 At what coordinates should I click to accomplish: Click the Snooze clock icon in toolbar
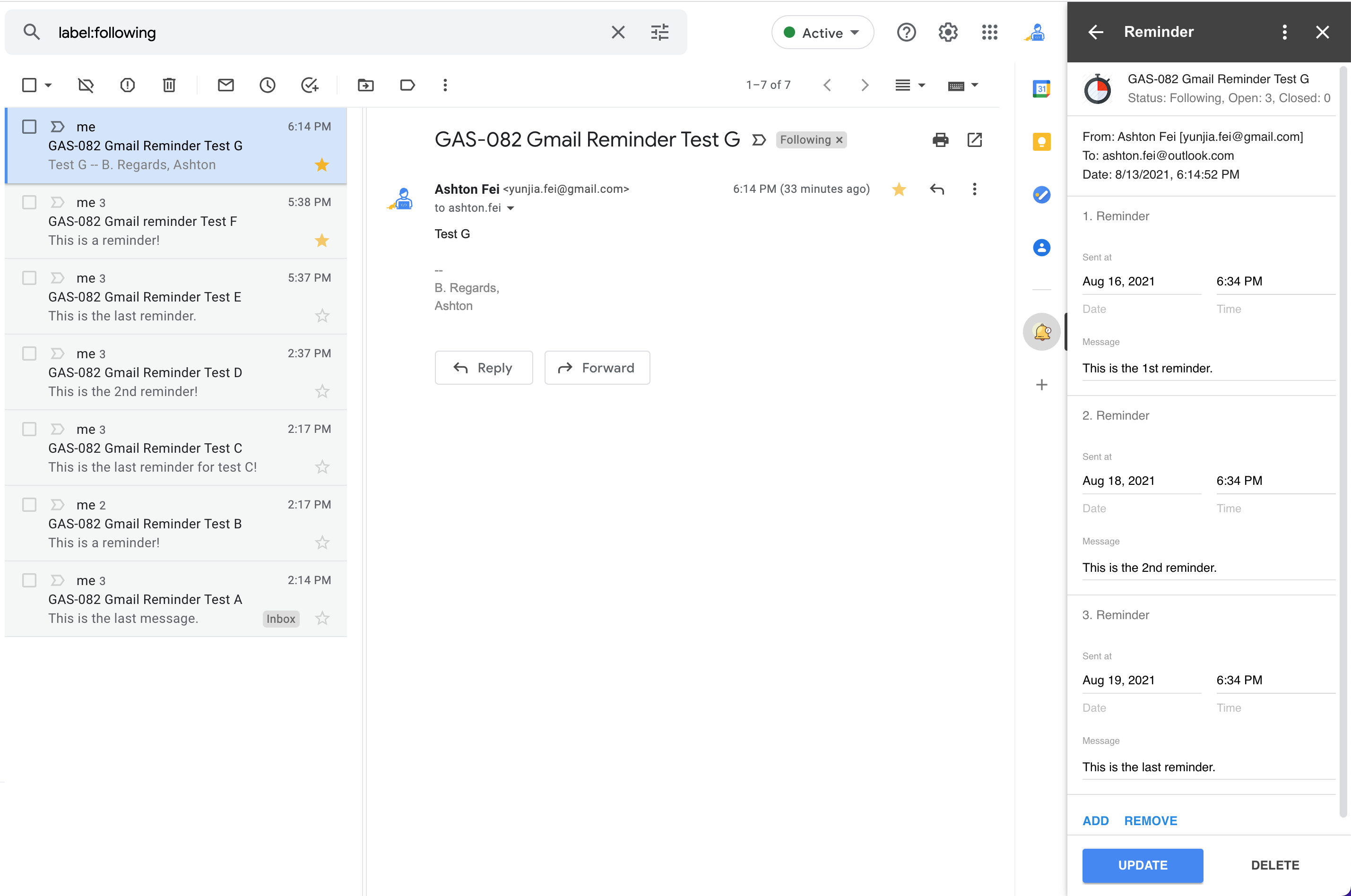pos(267,85)
